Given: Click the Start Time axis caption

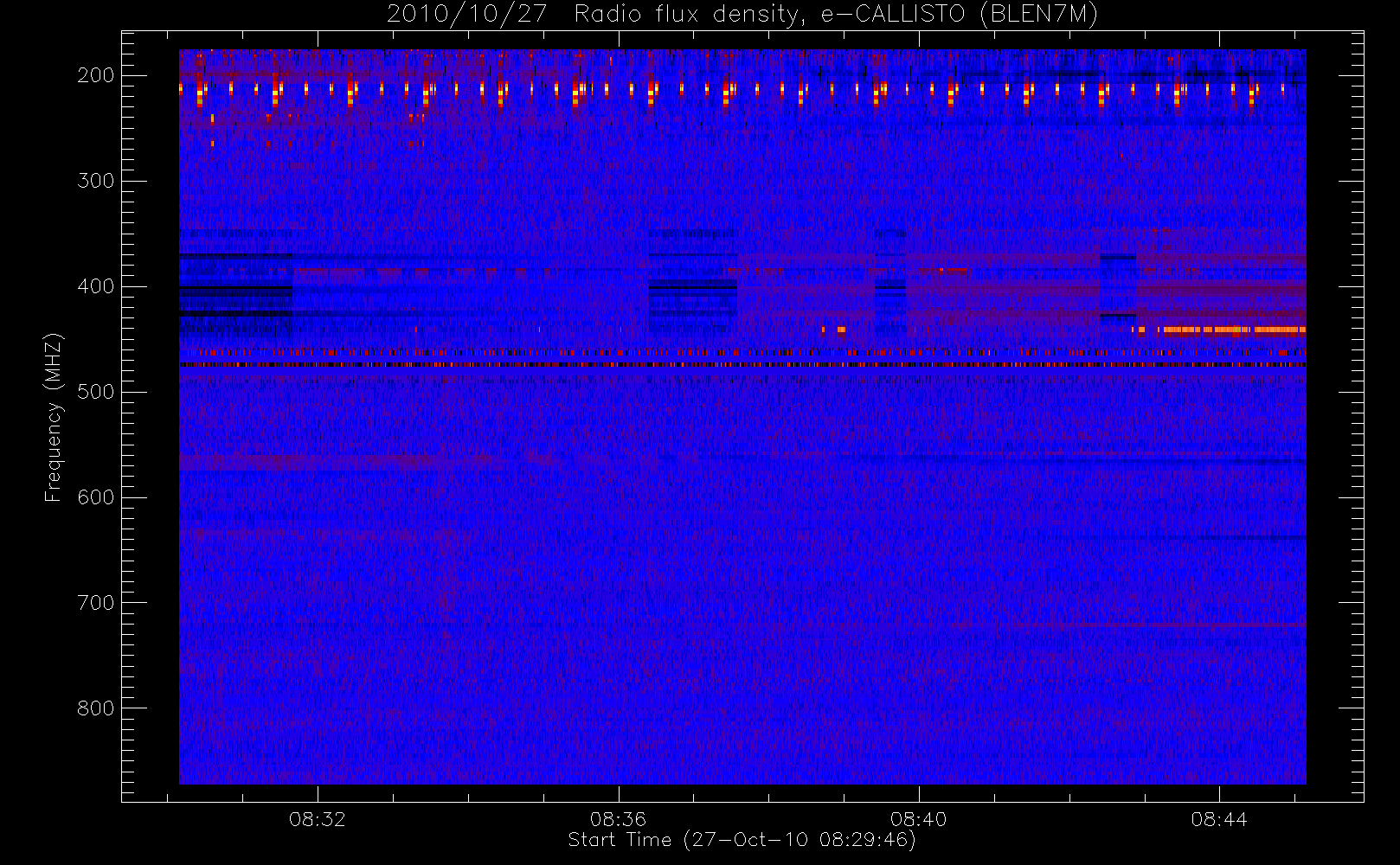Looking at the screenshot, I should (x=742, y=840).
